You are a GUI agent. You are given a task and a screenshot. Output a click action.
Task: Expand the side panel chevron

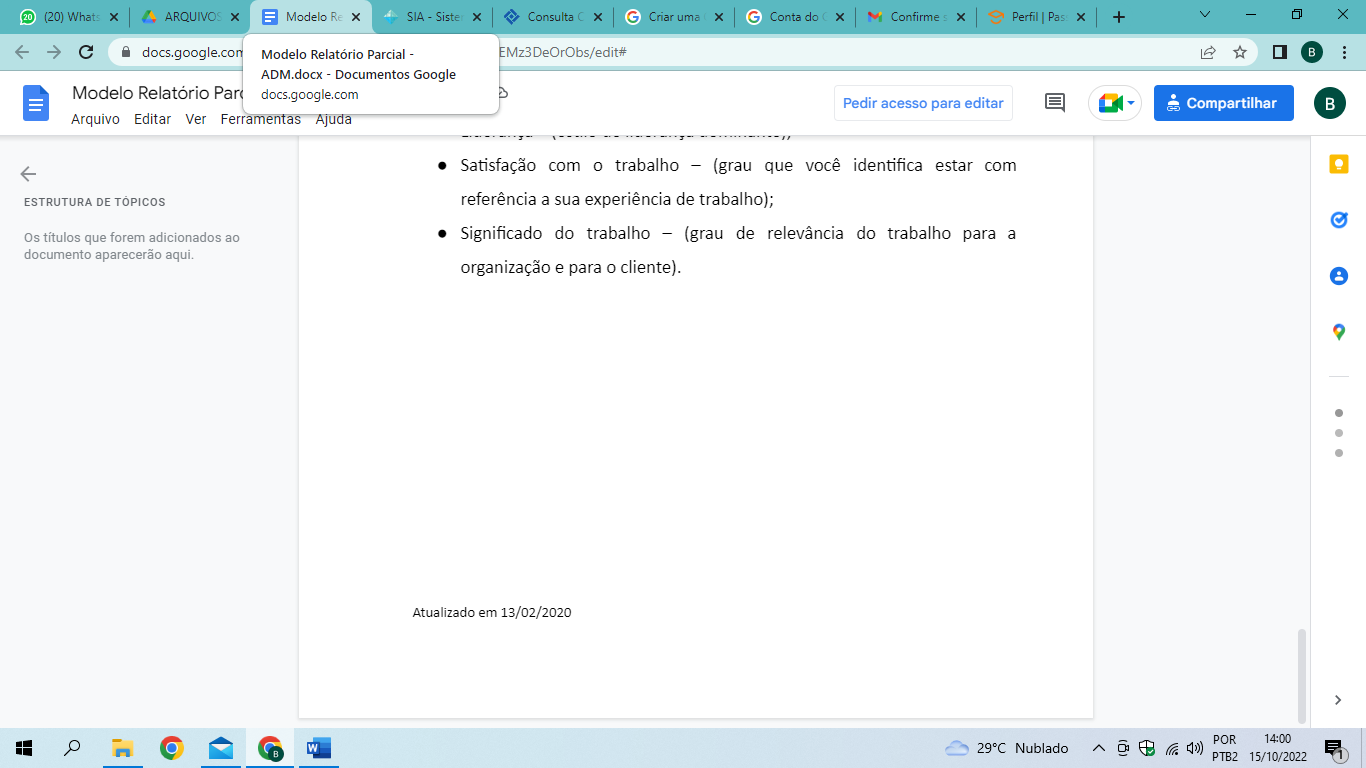(1339, 700)
